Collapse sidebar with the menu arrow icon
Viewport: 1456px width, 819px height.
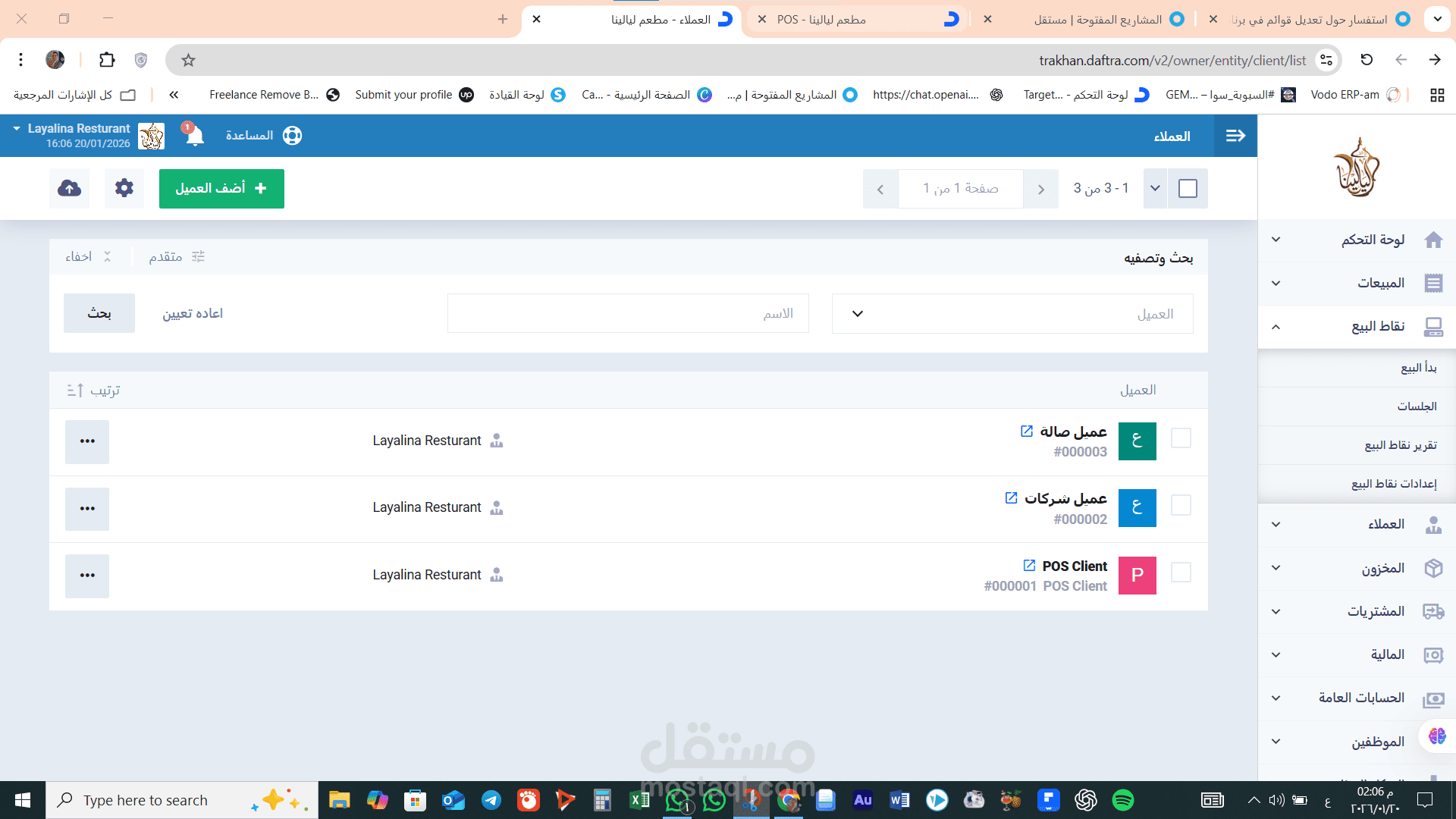[x=1235, y=136]
